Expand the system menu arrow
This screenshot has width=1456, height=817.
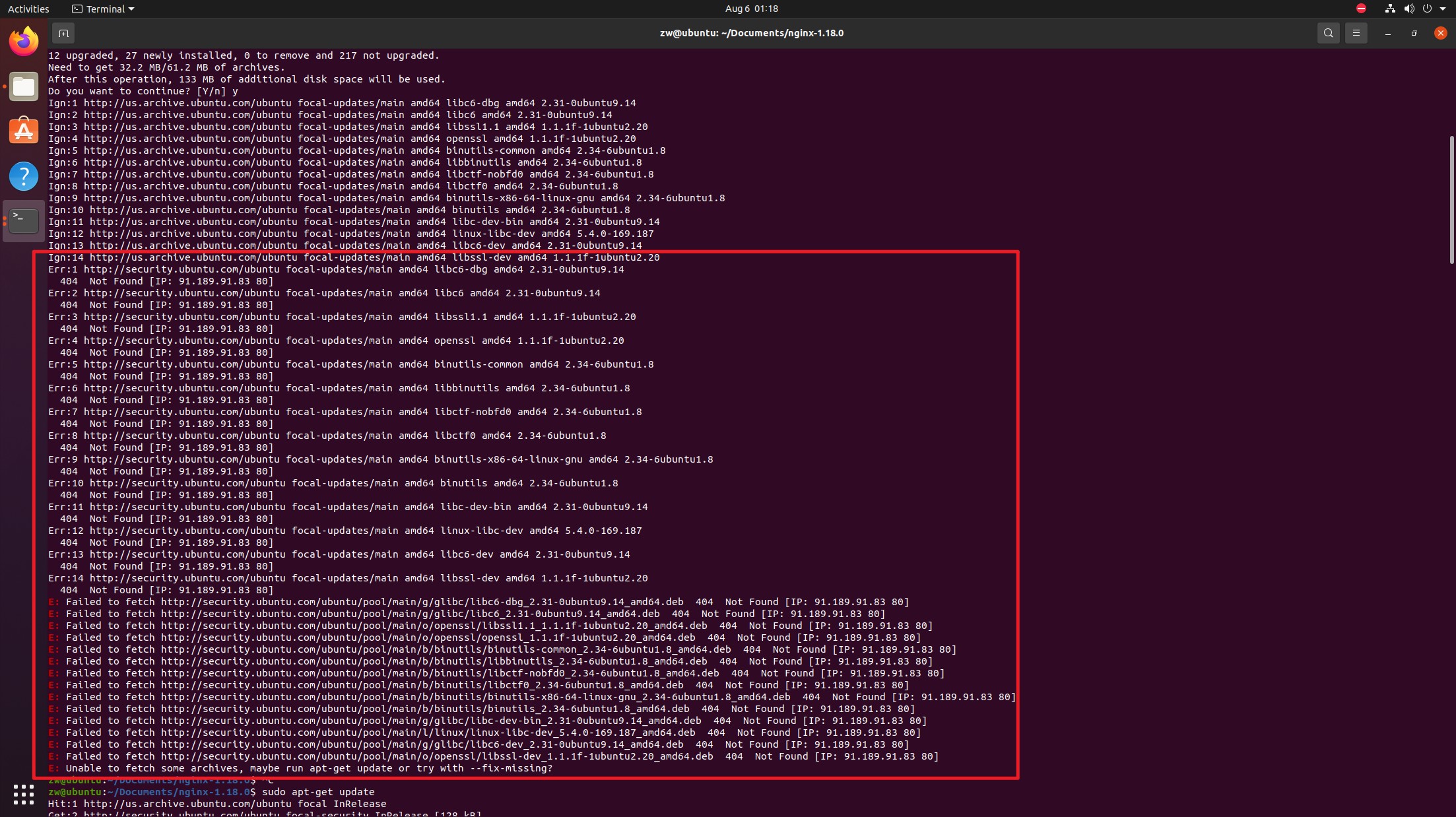point(1443,9)
